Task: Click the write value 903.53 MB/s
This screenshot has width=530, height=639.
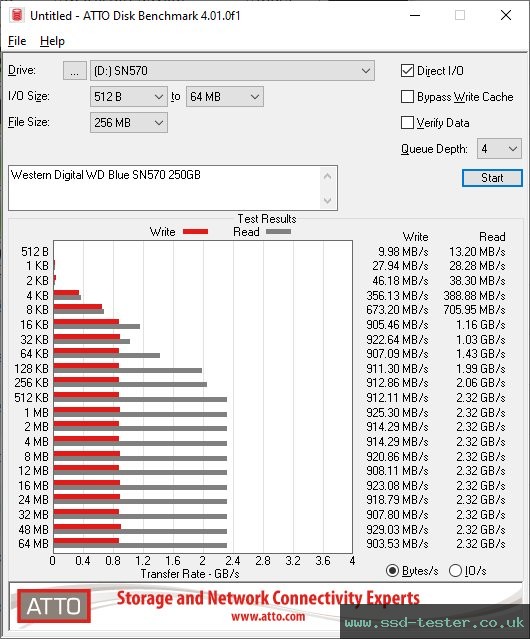Action: tap(397, 544)
